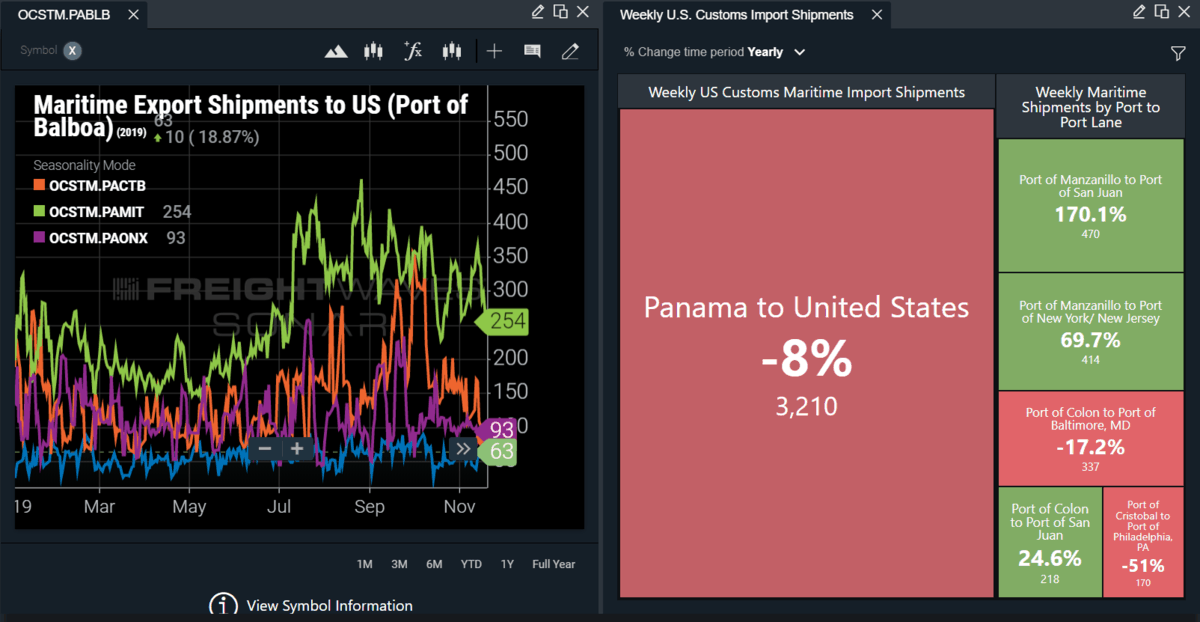Click the Panama to United States tile
Image resolution: width=1200 pixels, height=622 pixels.
806,353
